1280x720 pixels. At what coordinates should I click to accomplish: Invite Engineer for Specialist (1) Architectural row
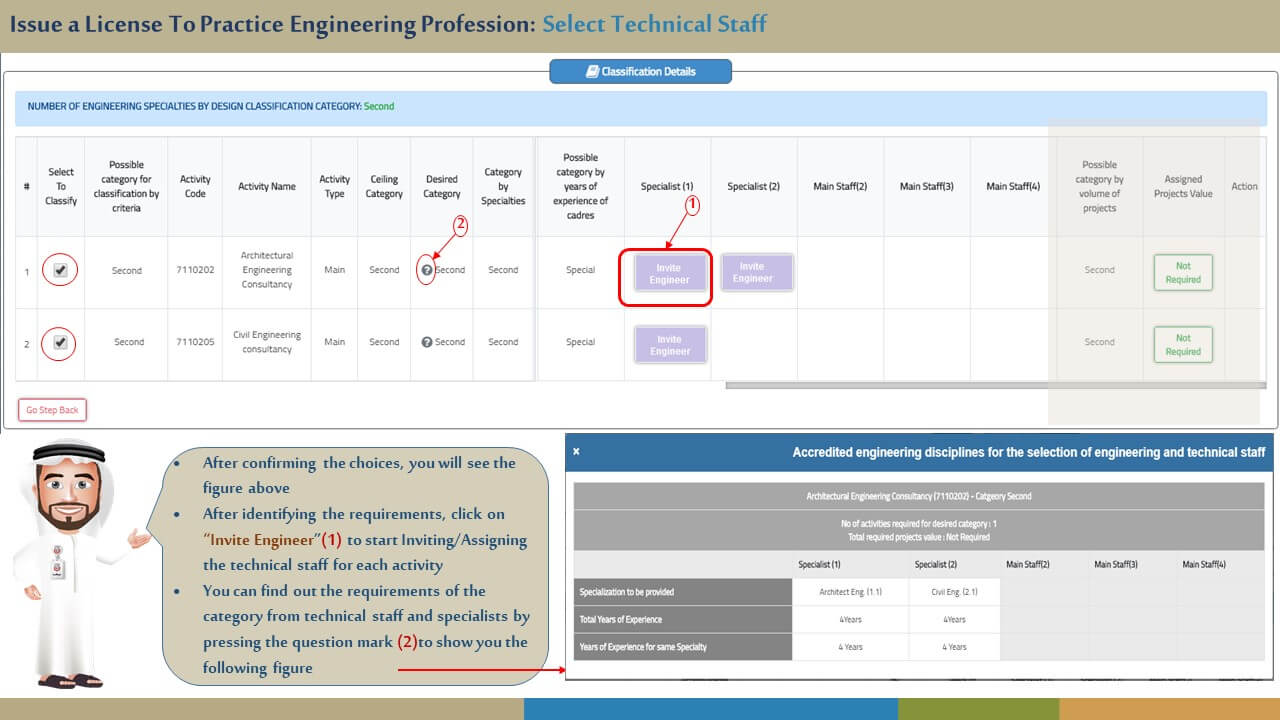[x=669, y=273]
